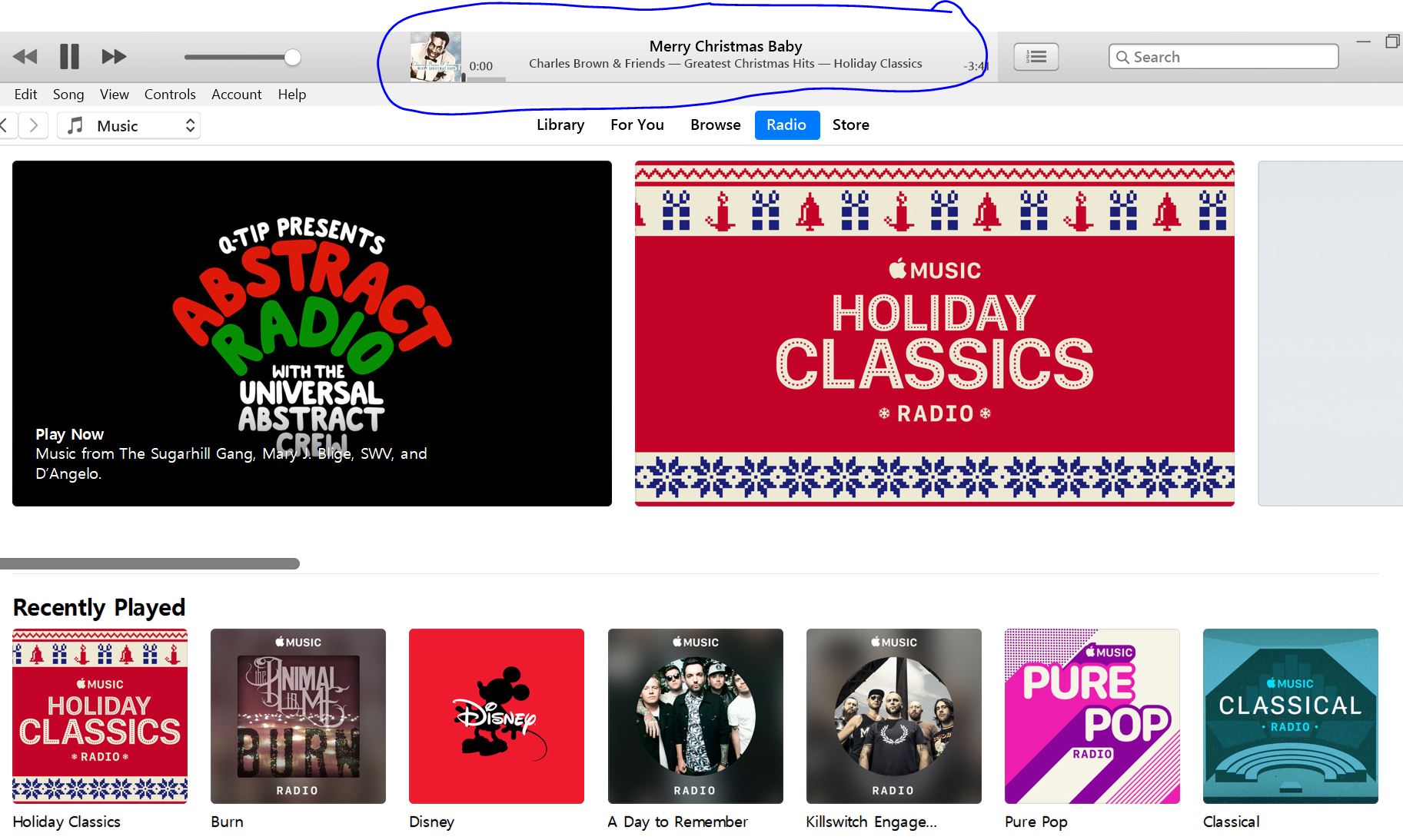Go forward with the right chevron

[x=33, y=125]
